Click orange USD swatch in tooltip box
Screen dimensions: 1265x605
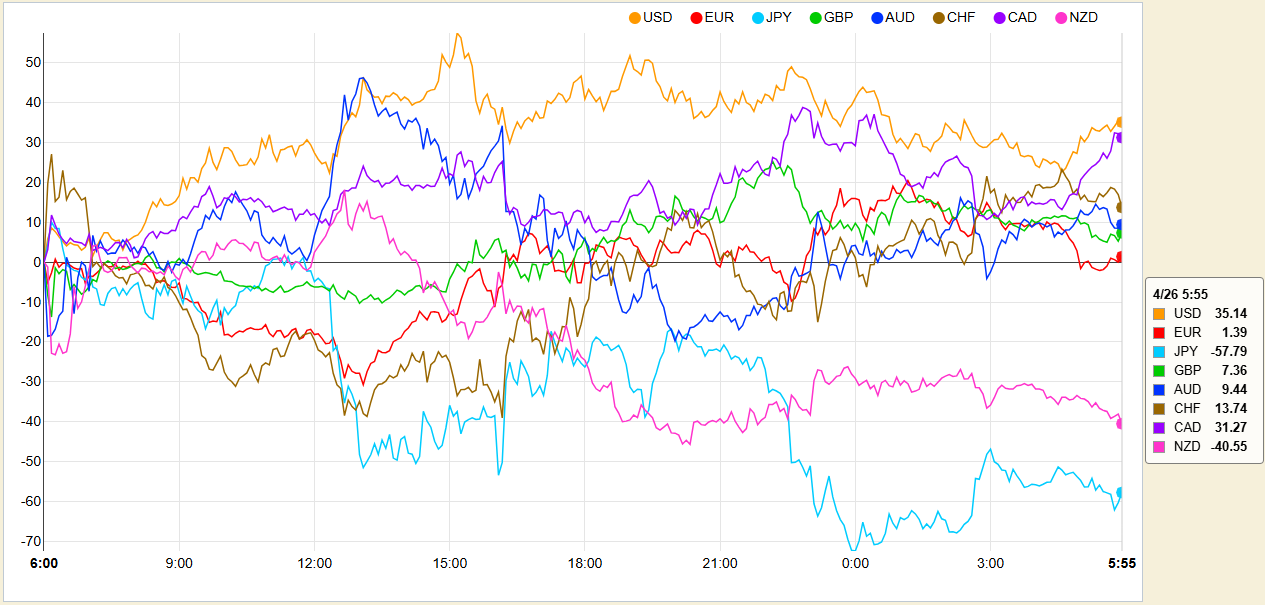[x=1159, y=314]
